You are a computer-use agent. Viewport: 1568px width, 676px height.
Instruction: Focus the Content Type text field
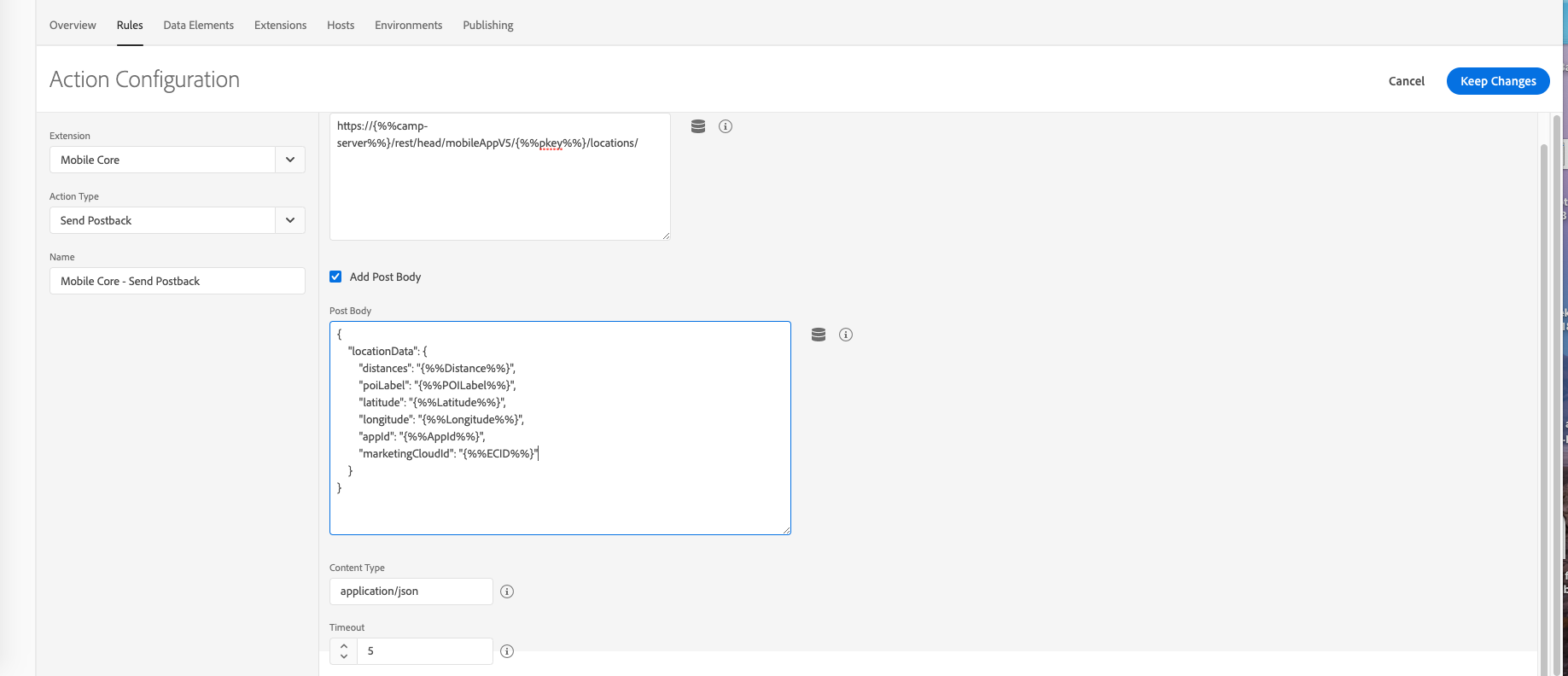411,591
